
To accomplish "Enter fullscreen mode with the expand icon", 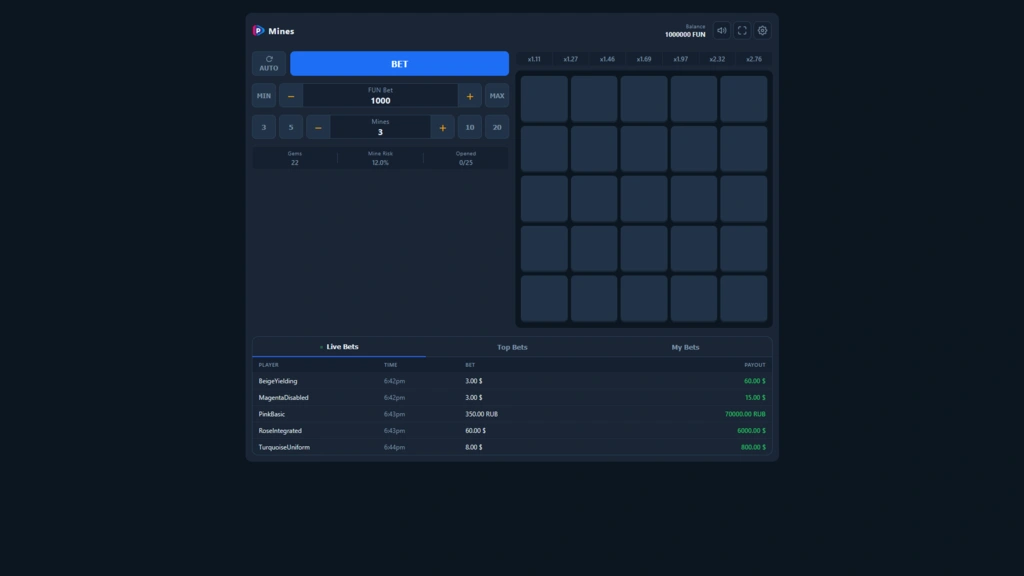I will (742, 31).
